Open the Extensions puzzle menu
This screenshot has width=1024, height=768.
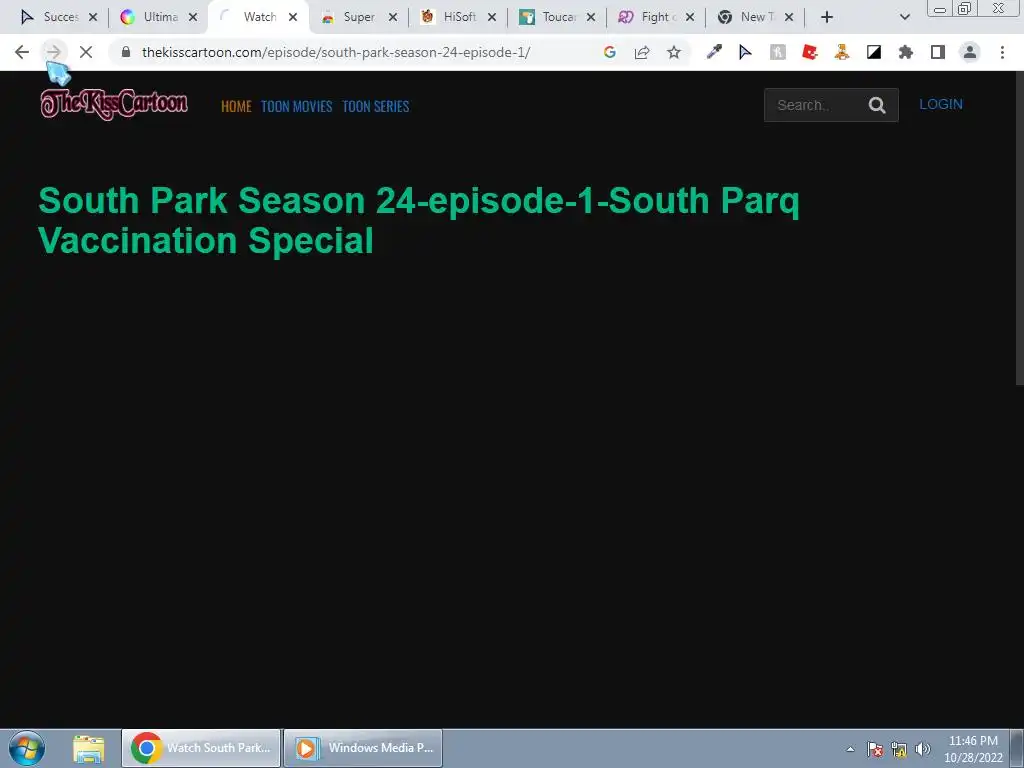[906, 52]
